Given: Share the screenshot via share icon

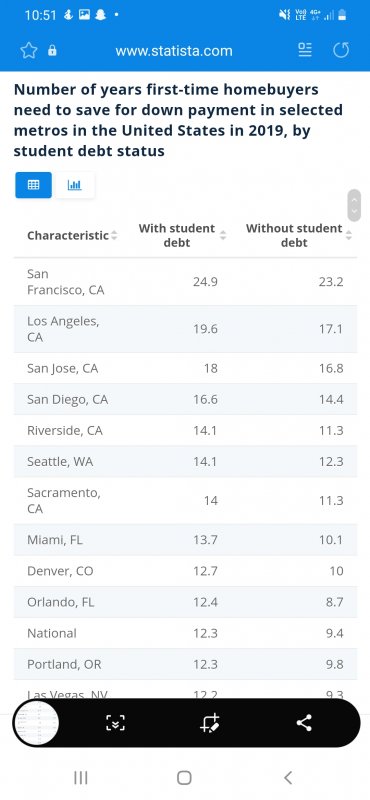Looking at the screenshot, I should tap(304, 722).
